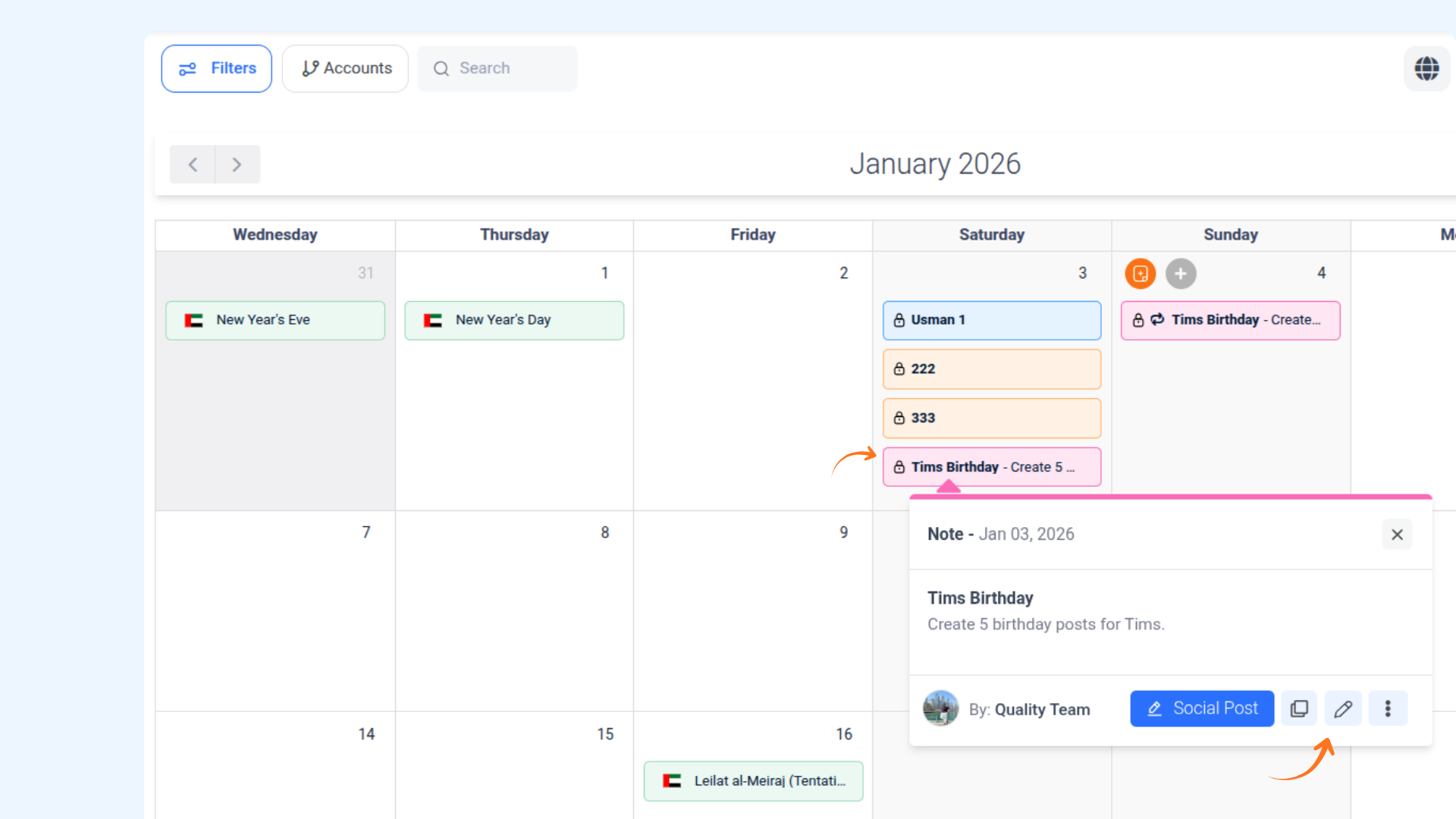The height and width of the screenshot is (819, 1456).
Task: Click the duplicate note icon in popup
Action: [1299, 708]
